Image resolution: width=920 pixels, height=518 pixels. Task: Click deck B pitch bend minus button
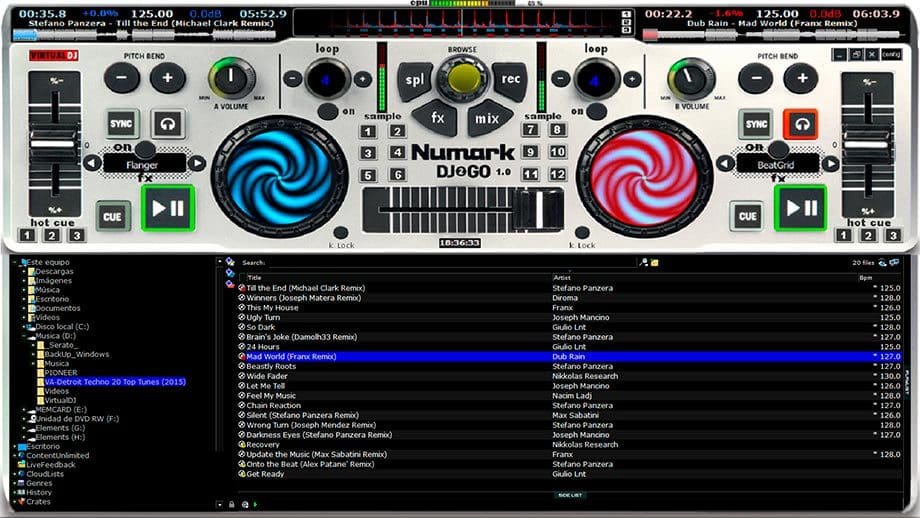[756, 79]
